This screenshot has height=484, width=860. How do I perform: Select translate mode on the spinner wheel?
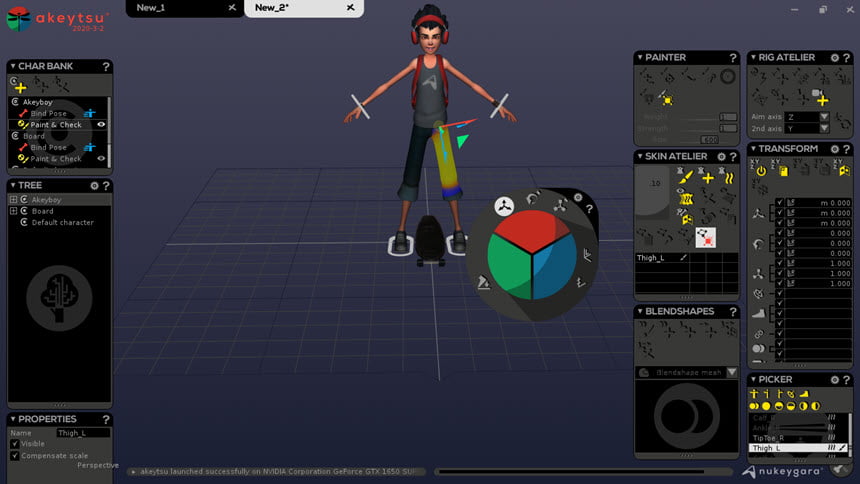tap(503, 206)
